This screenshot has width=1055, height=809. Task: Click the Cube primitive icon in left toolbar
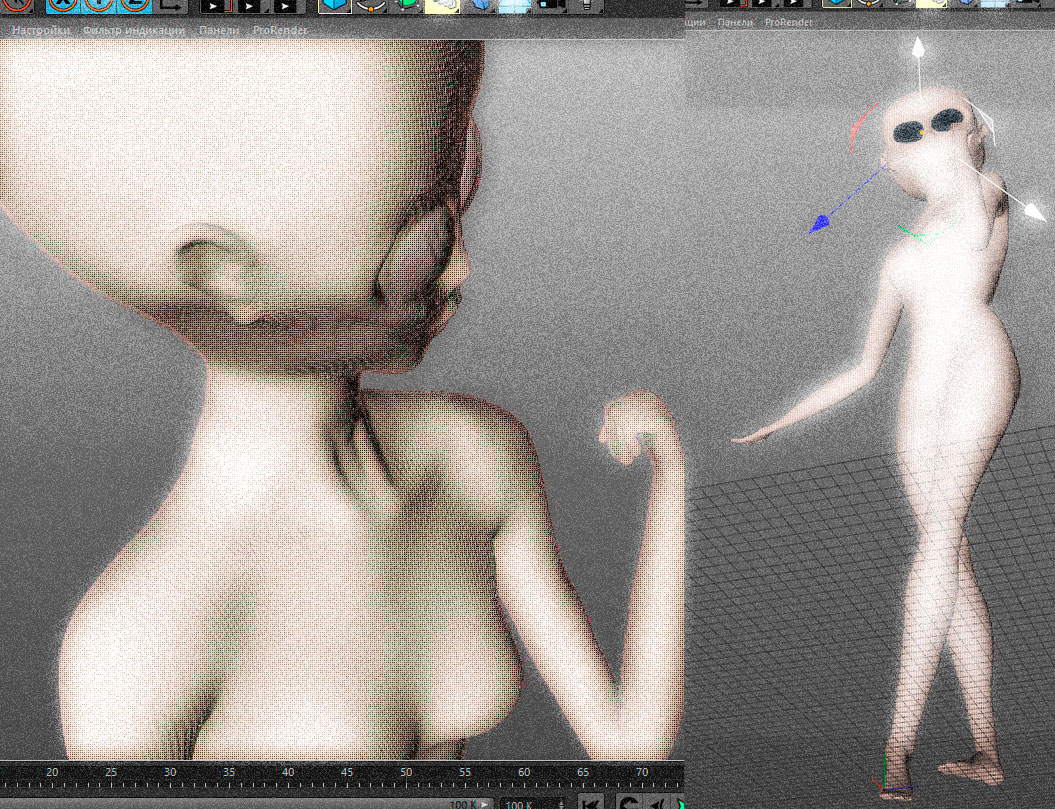click(x=333, y=5)
